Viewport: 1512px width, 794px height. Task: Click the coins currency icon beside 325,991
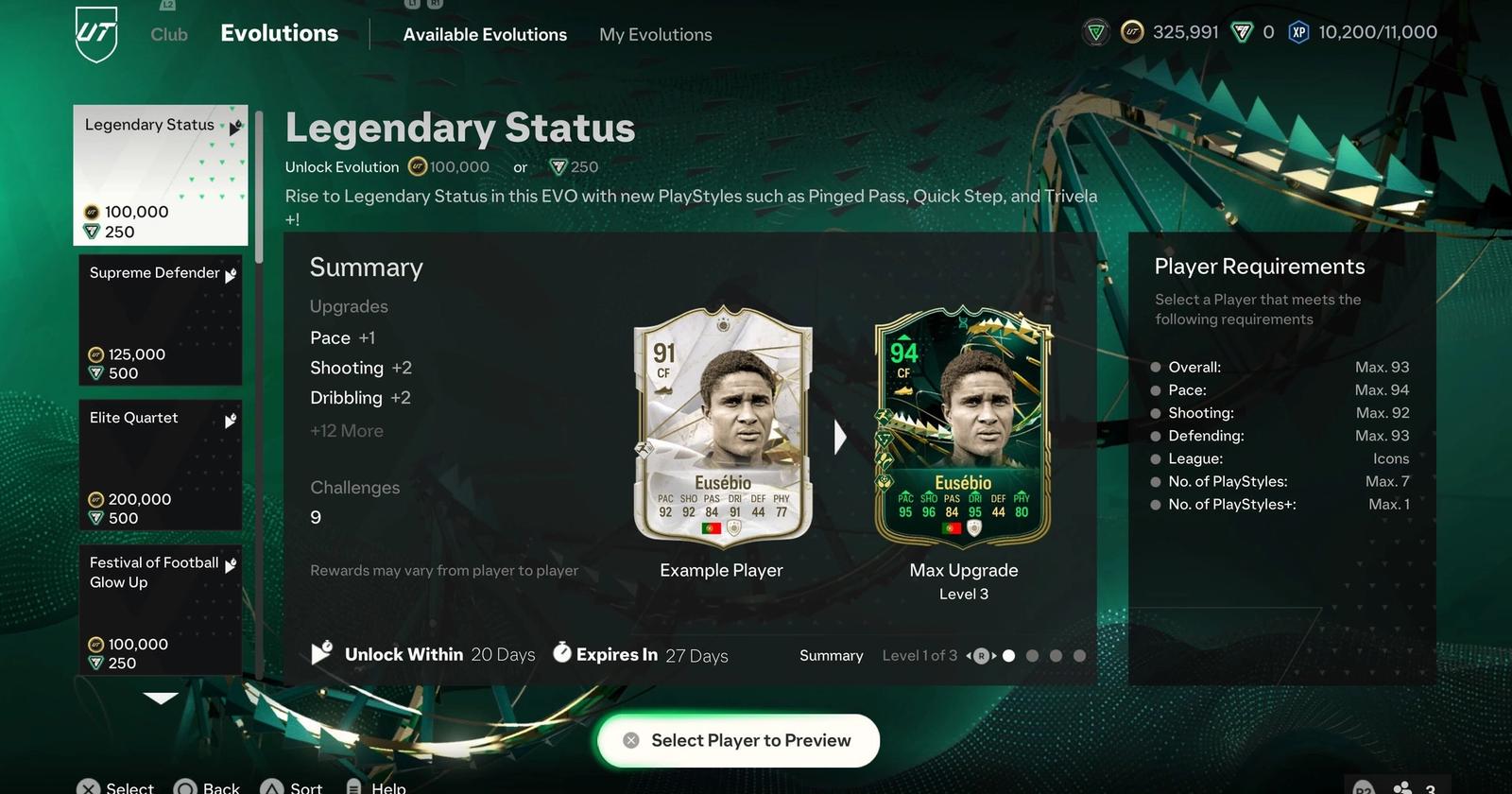(x=1132, y=32)
